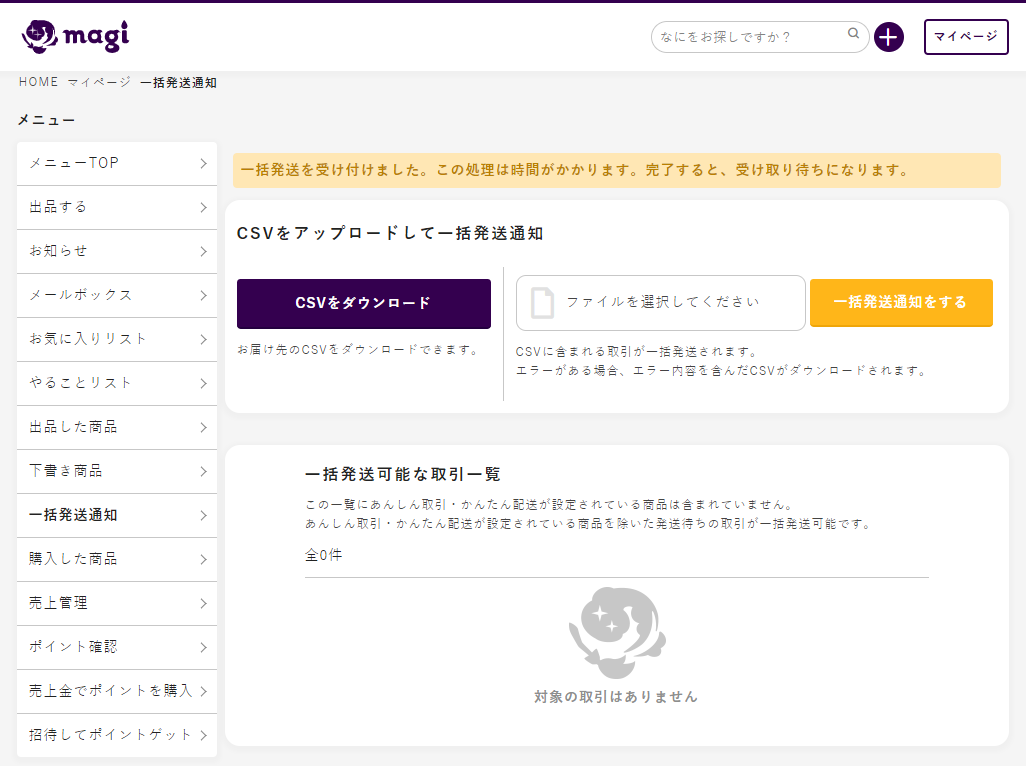
Task: Click the マイページ button in header
Action: click(x=965, y=37)
